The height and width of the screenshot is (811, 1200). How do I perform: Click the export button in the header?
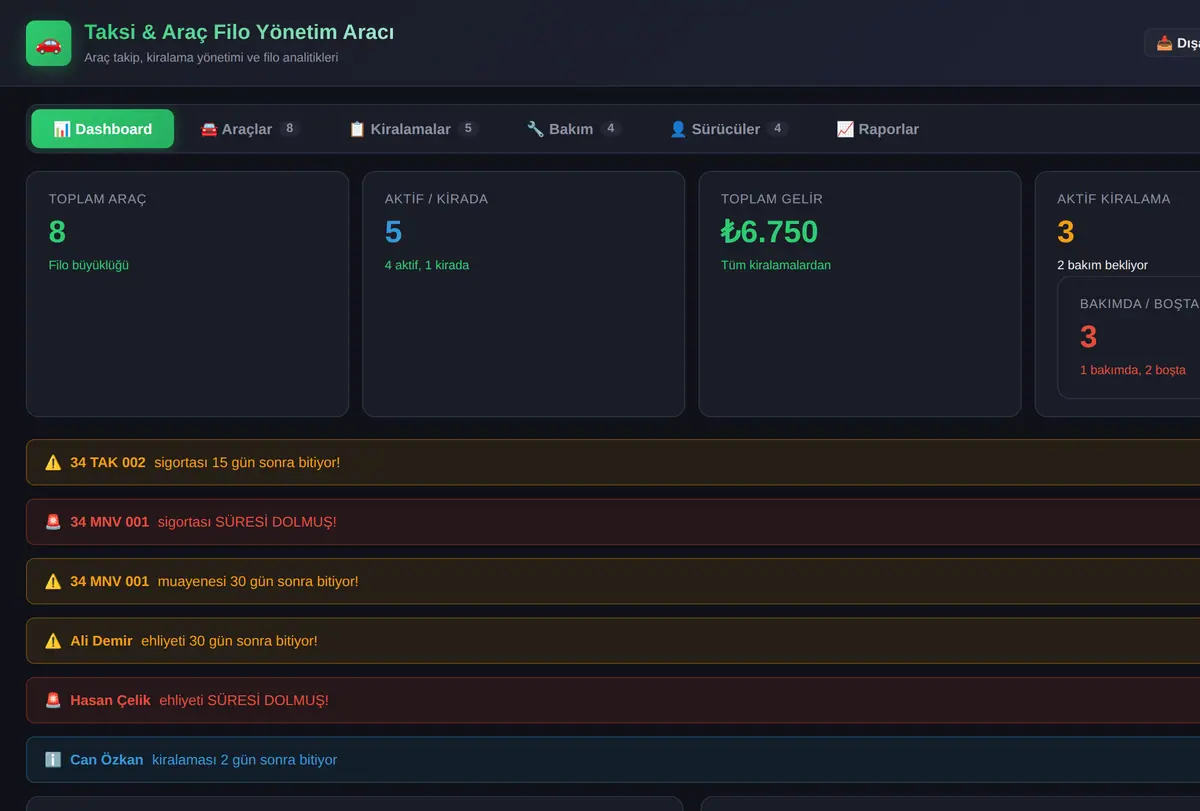pos(1173,43)
